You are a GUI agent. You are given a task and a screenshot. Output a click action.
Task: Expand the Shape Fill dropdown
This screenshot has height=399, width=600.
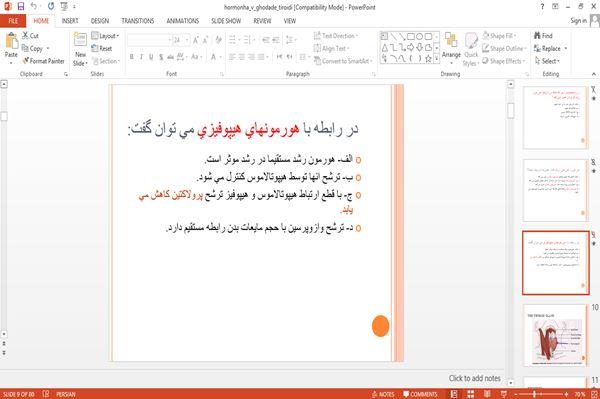(x=499, y=36)
